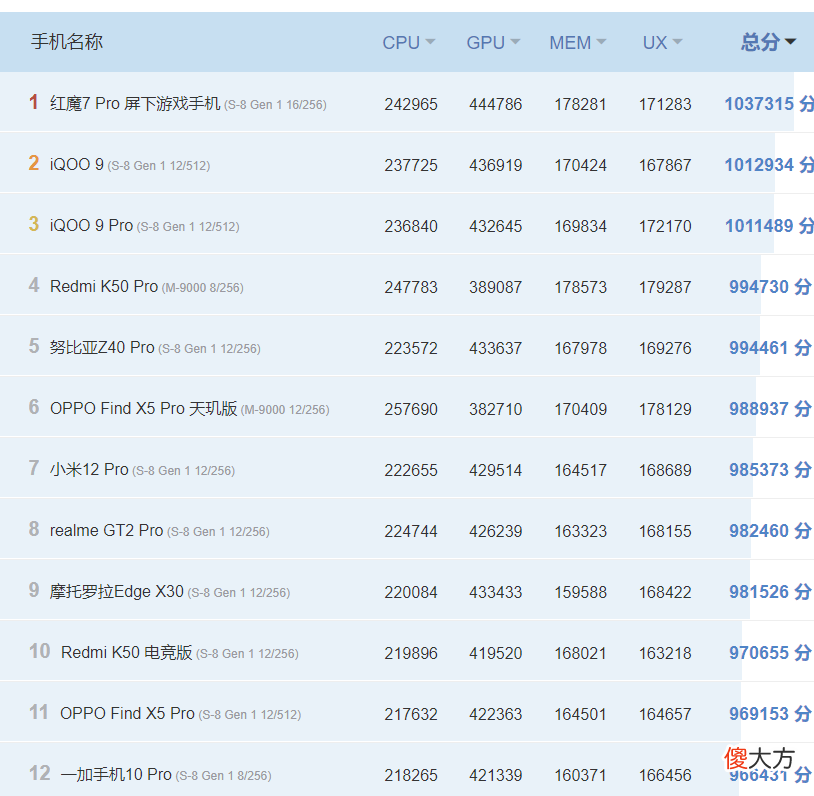Click total score 1037315 分
This screenshot has height=796, width=814.
pos(769,104)
